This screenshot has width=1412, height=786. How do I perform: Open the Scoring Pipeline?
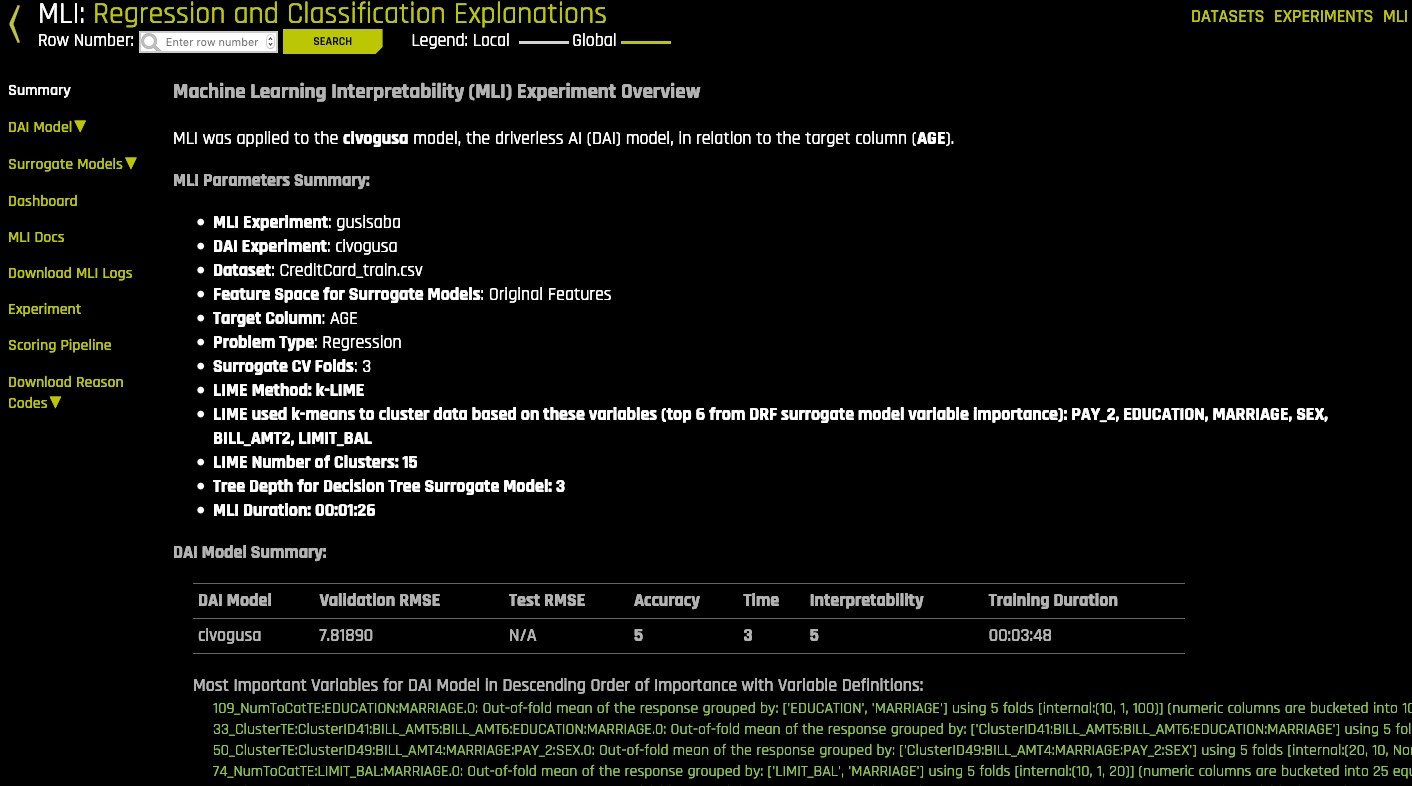59,345
